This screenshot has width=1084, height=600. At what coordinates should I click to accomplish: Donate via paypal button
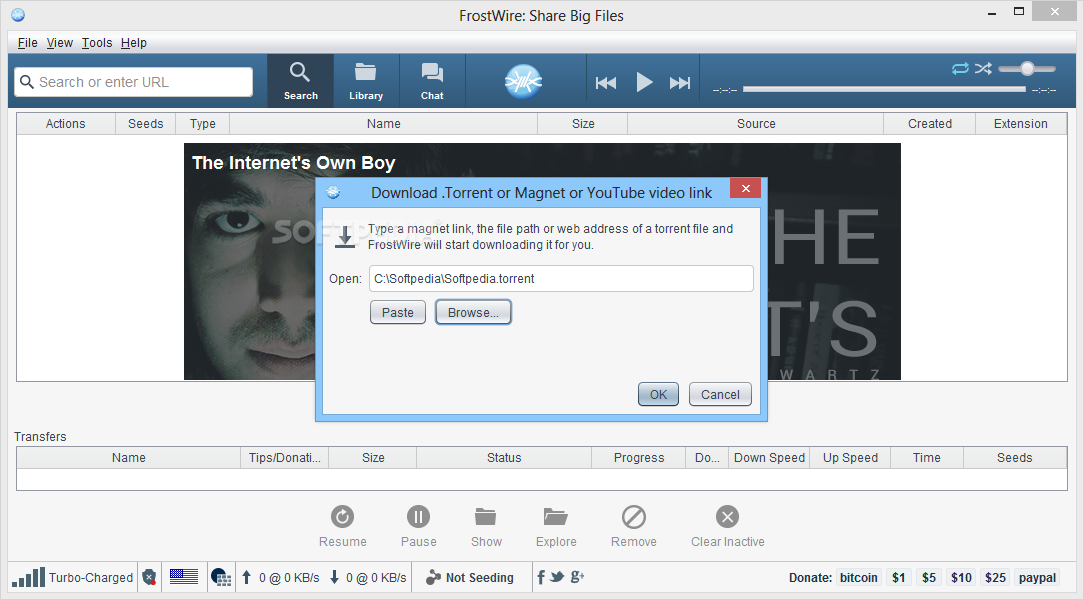1037,578
